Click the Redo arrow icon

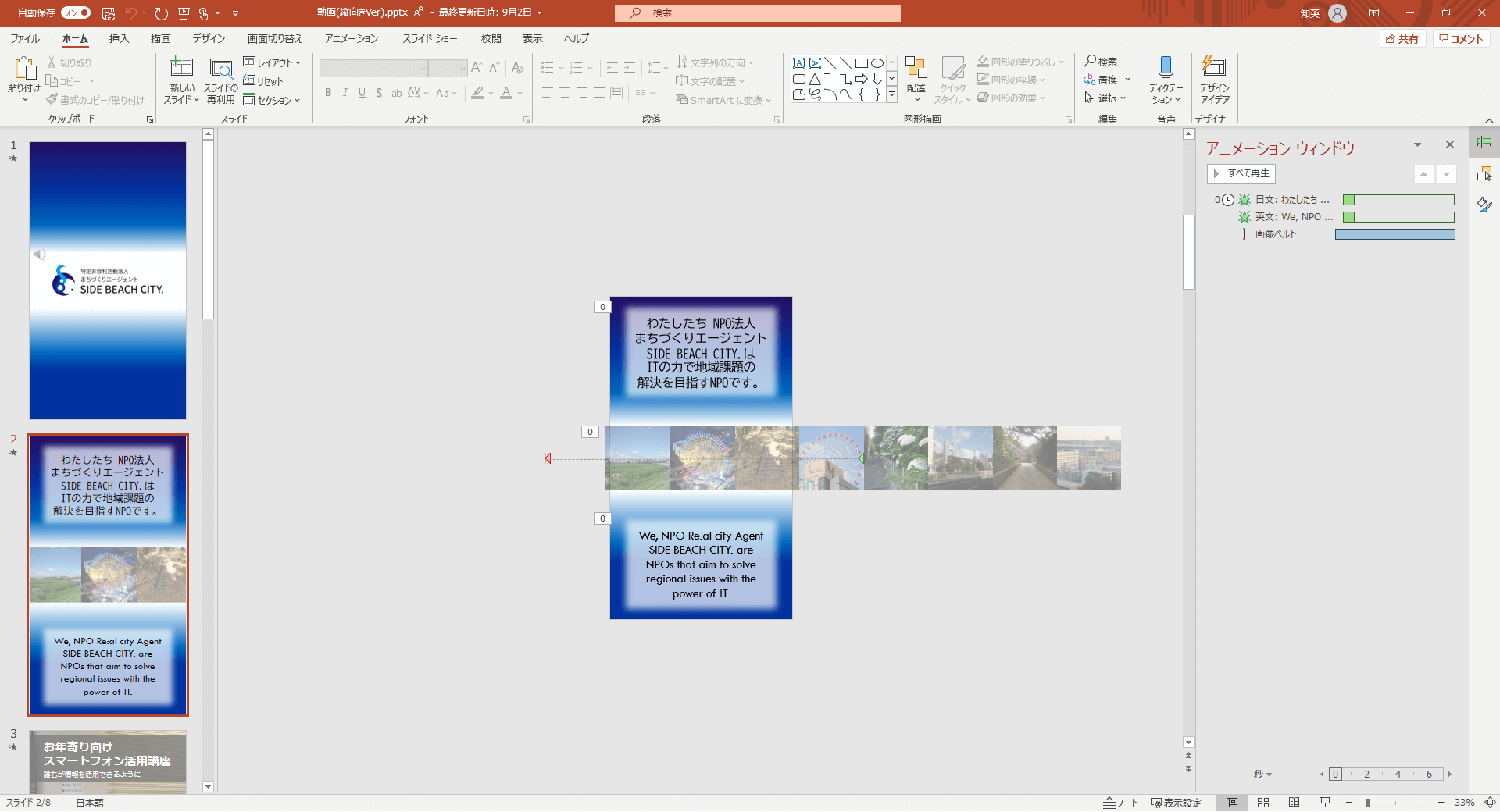tap(162, 13)
